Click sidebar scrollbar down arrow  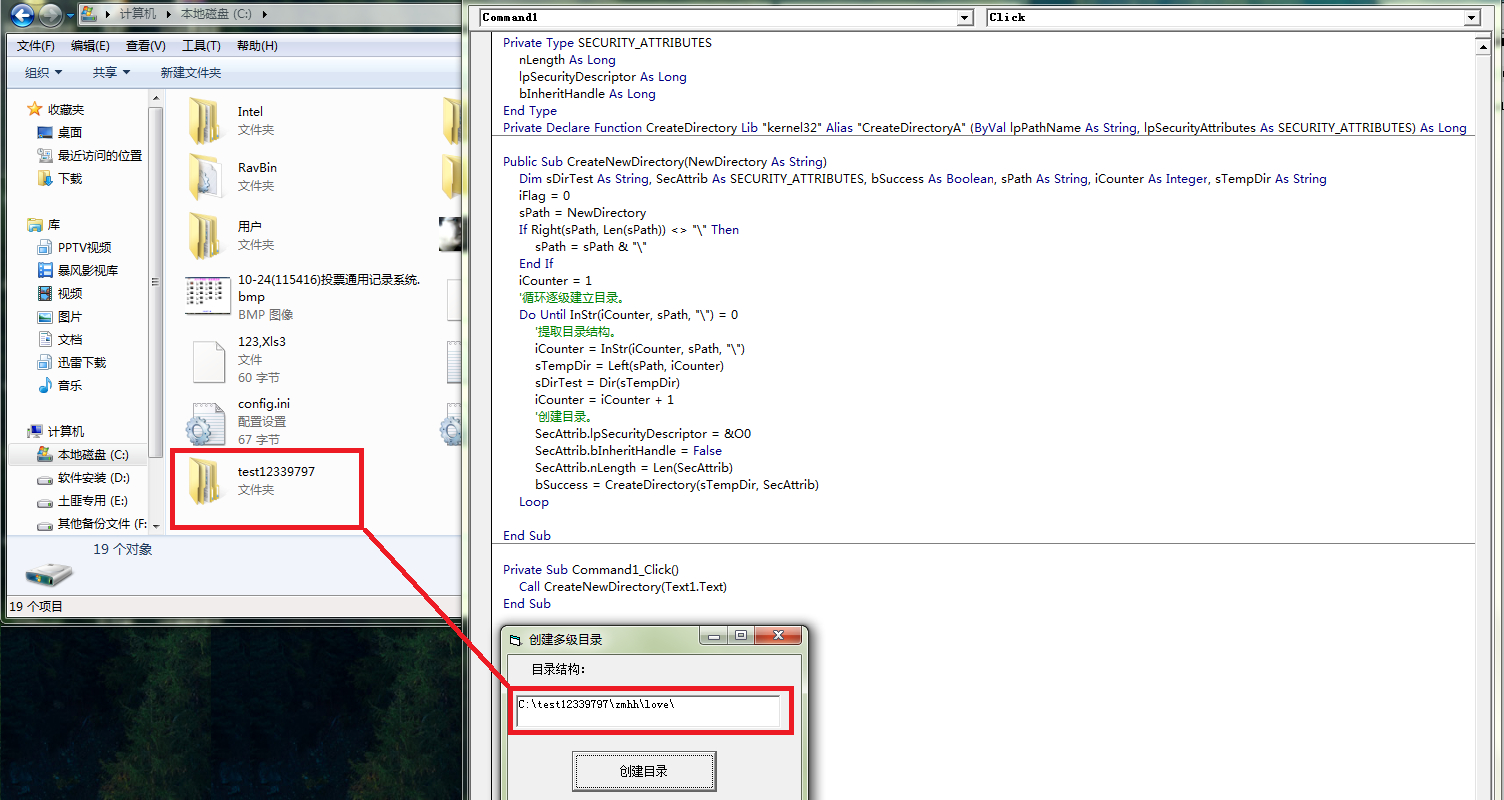[156, 525]
